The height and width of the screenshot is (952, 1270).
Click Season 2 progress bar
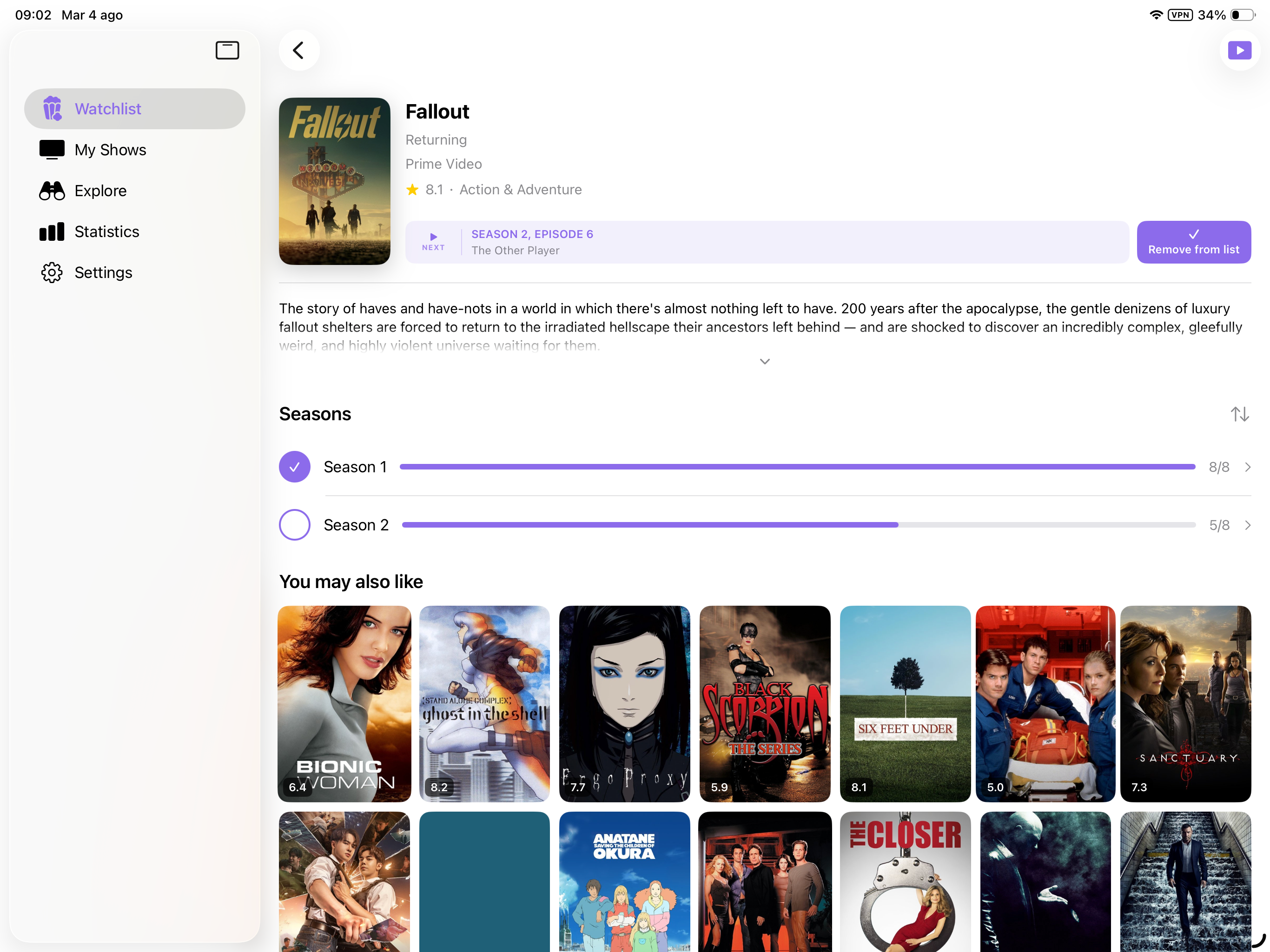799,525
